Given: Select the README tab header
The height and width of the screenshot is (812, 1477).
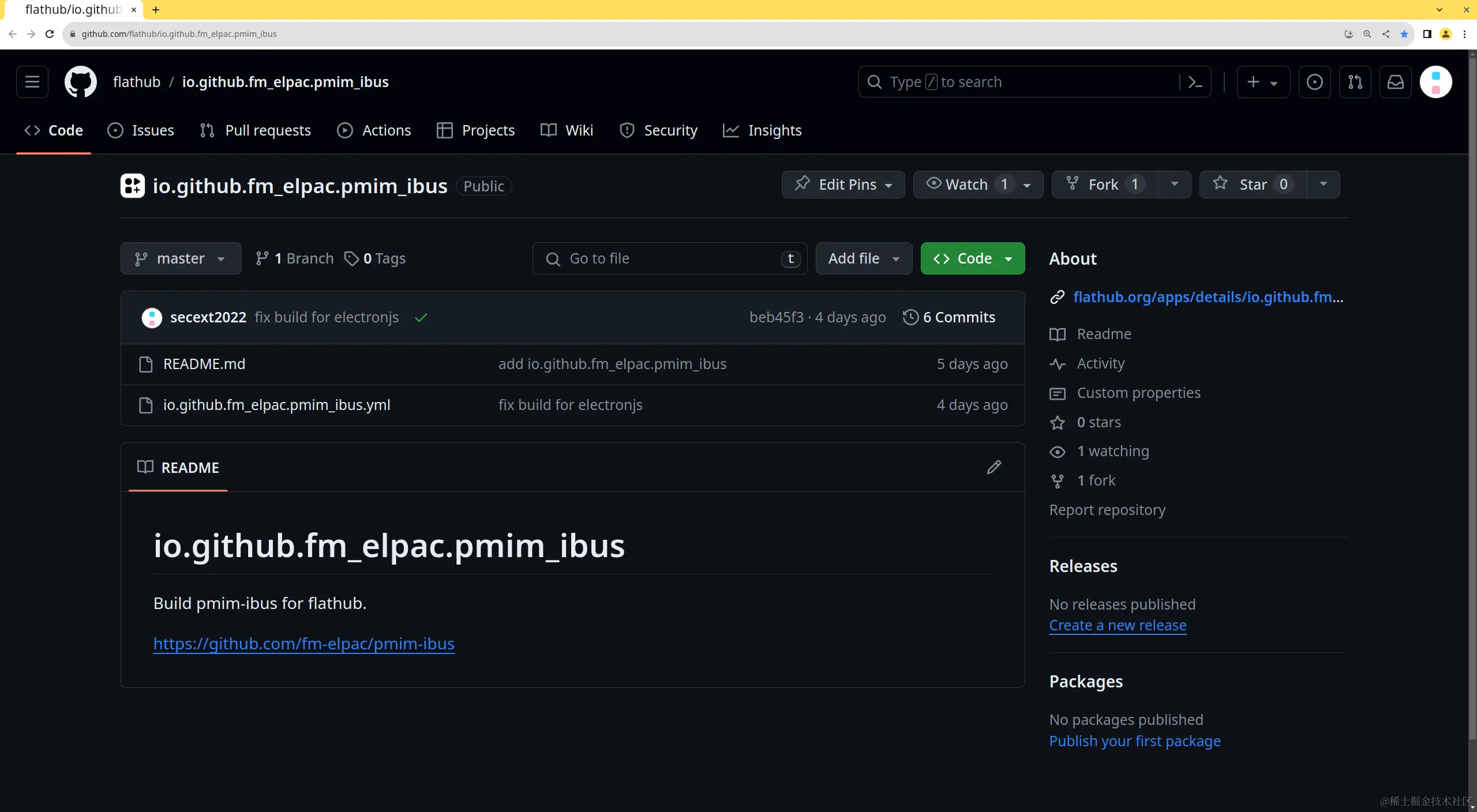Looking at the screenshot, I should (178, 467).
